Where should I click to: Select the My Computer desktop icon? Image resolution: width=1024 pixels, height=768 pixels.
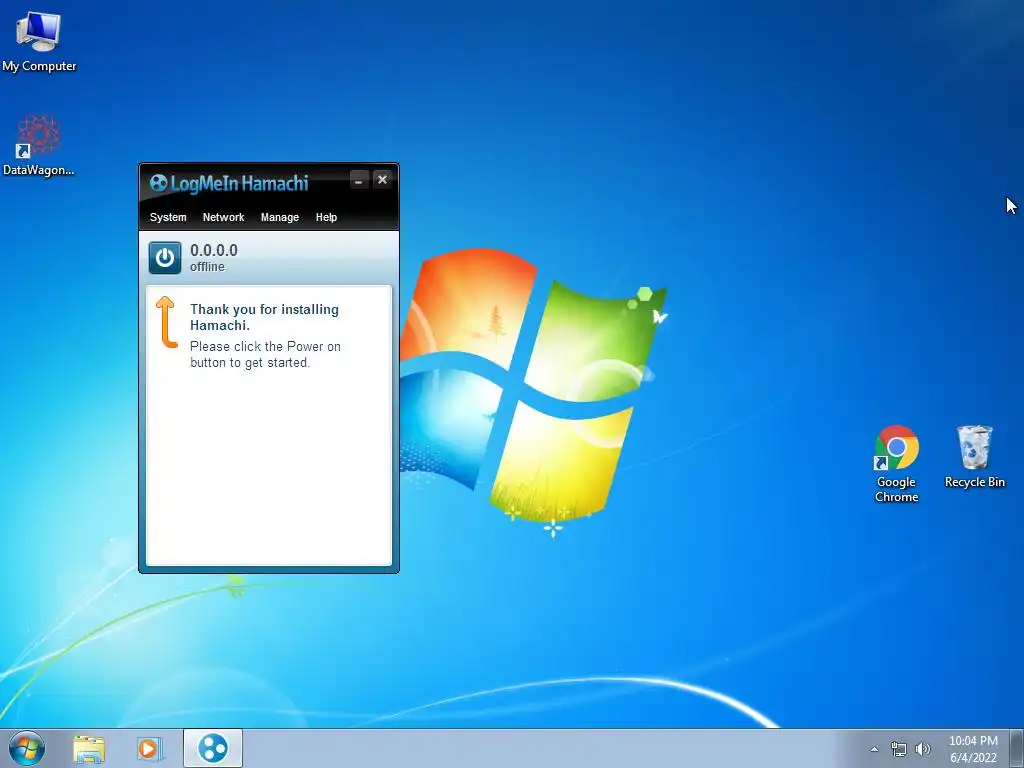[x=39, y=42]
